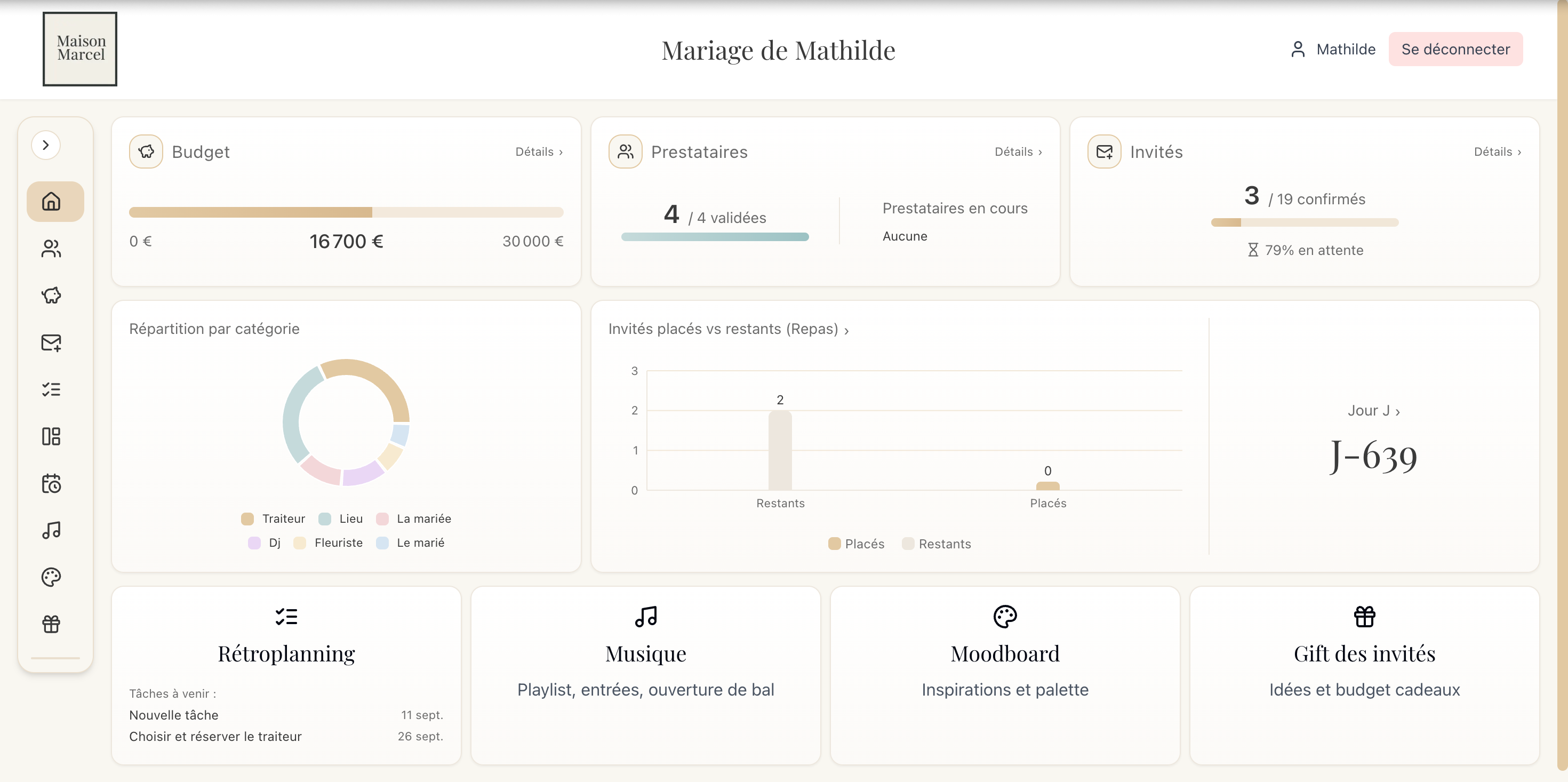1568x782 pixels.
Task: Open Prestataires Détails link
Action: point(1018,151)
